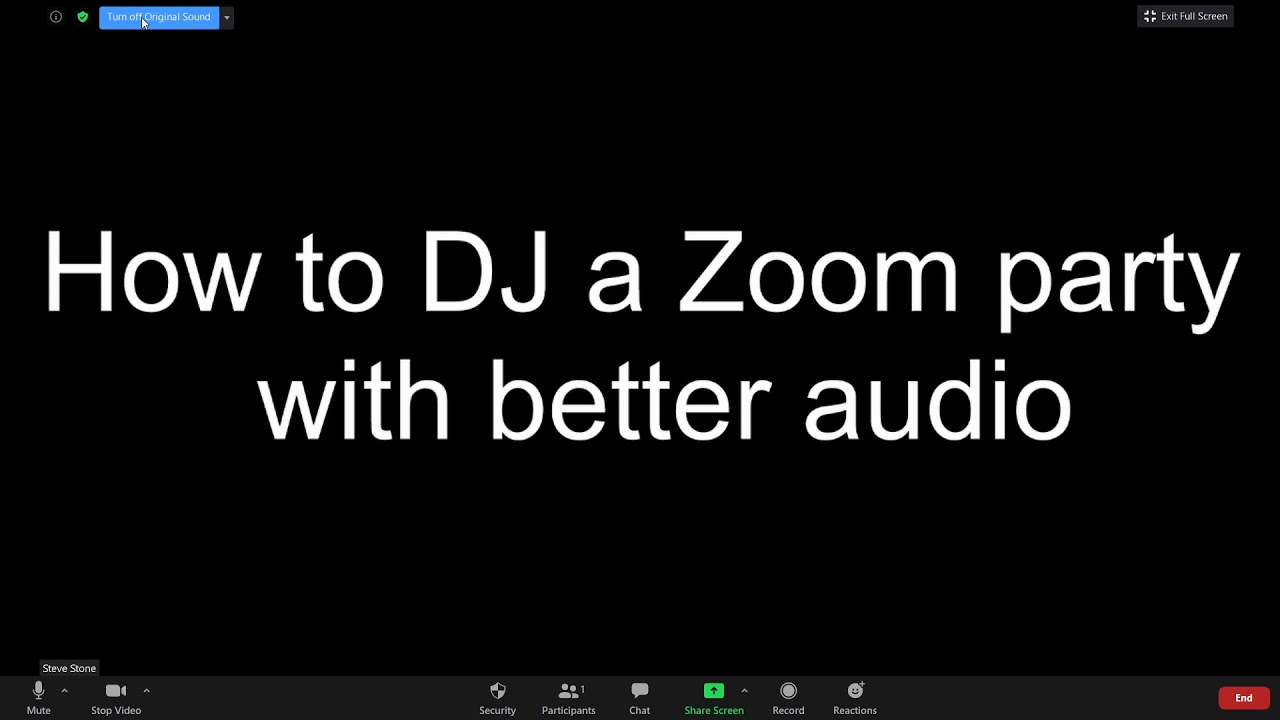Mute the microphone

(x=39, y=698)
